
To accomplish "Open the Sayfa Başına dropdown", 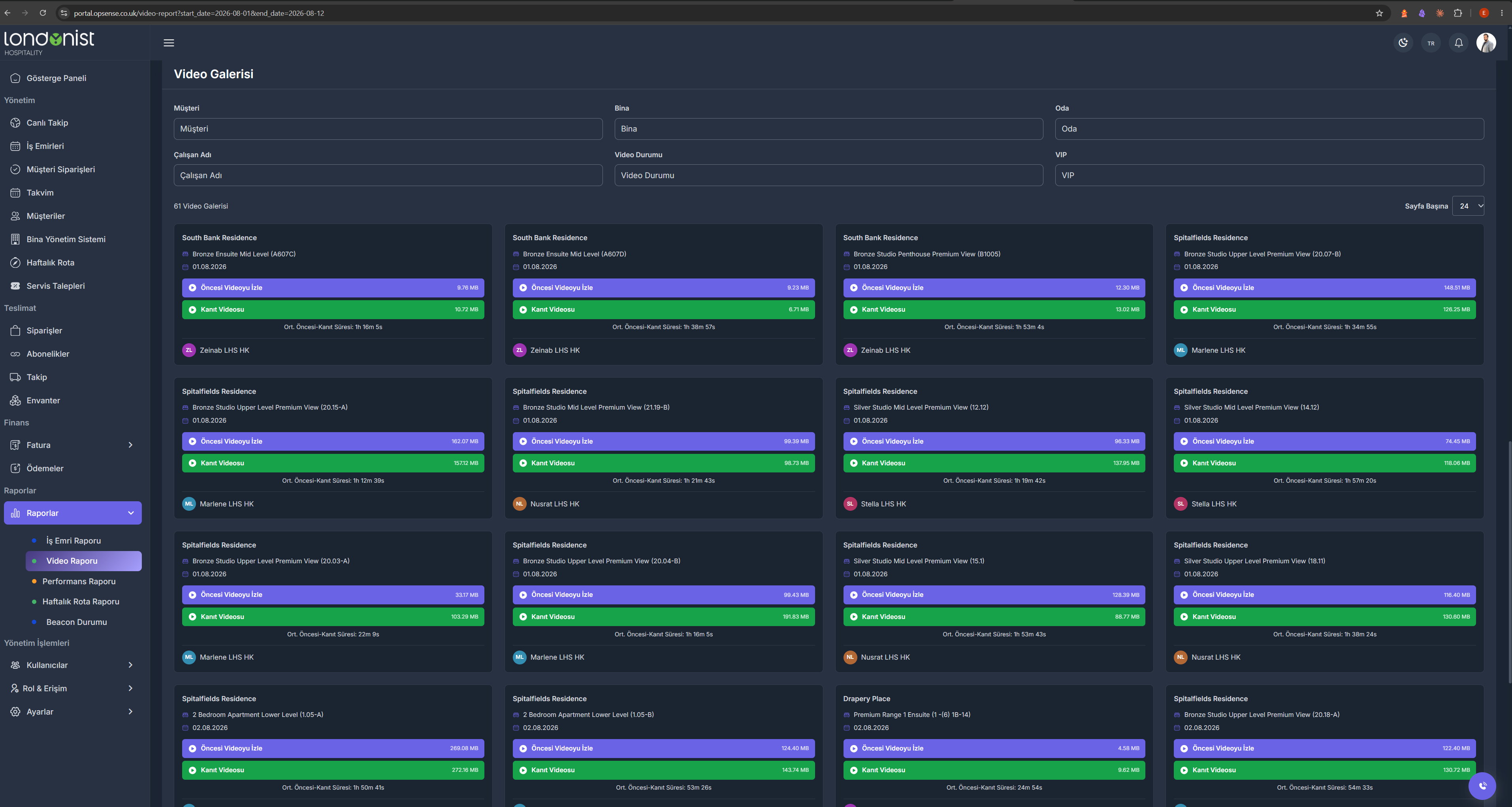I will point(1468,206).
